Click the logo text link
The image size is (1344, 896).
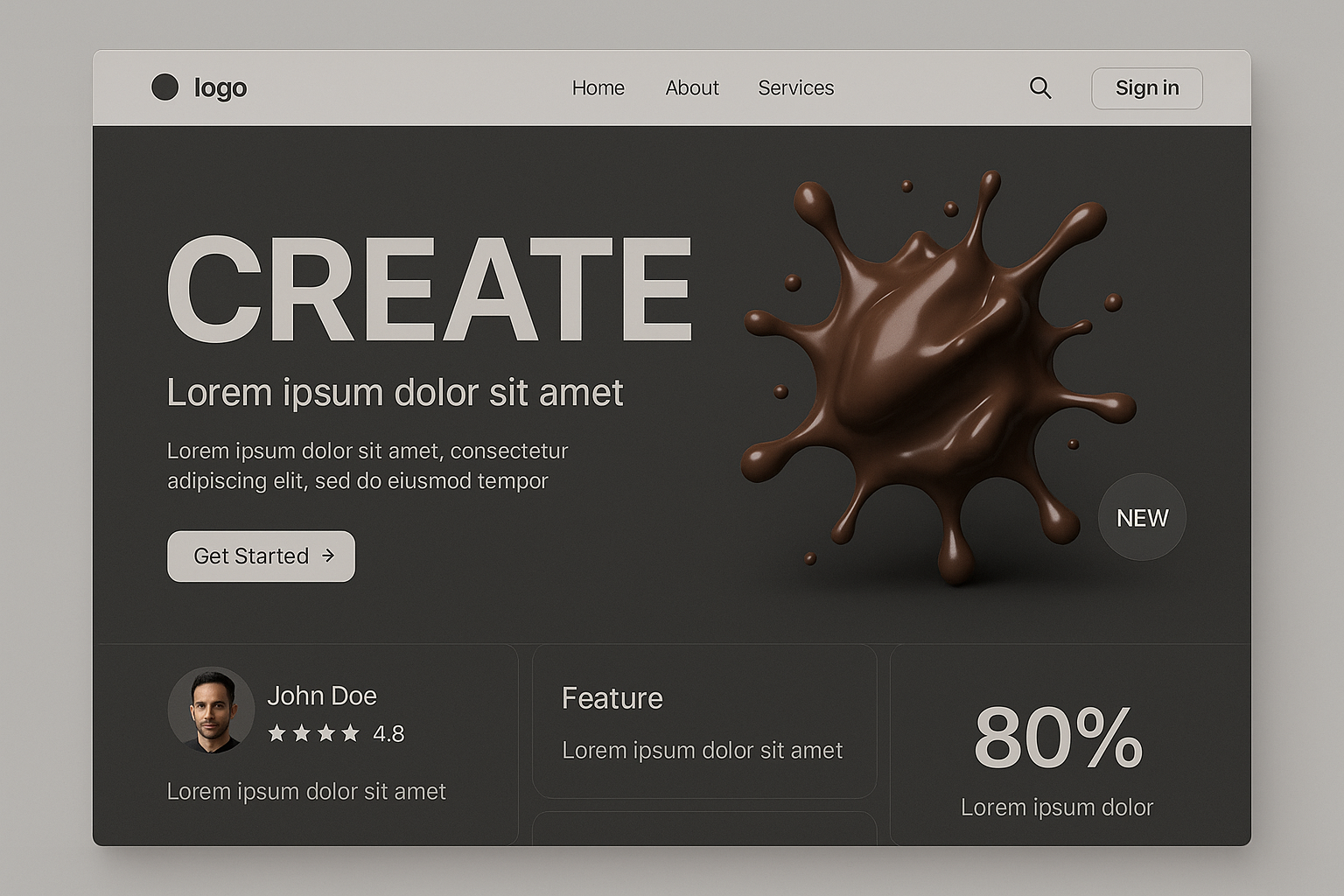pos(220,87)
